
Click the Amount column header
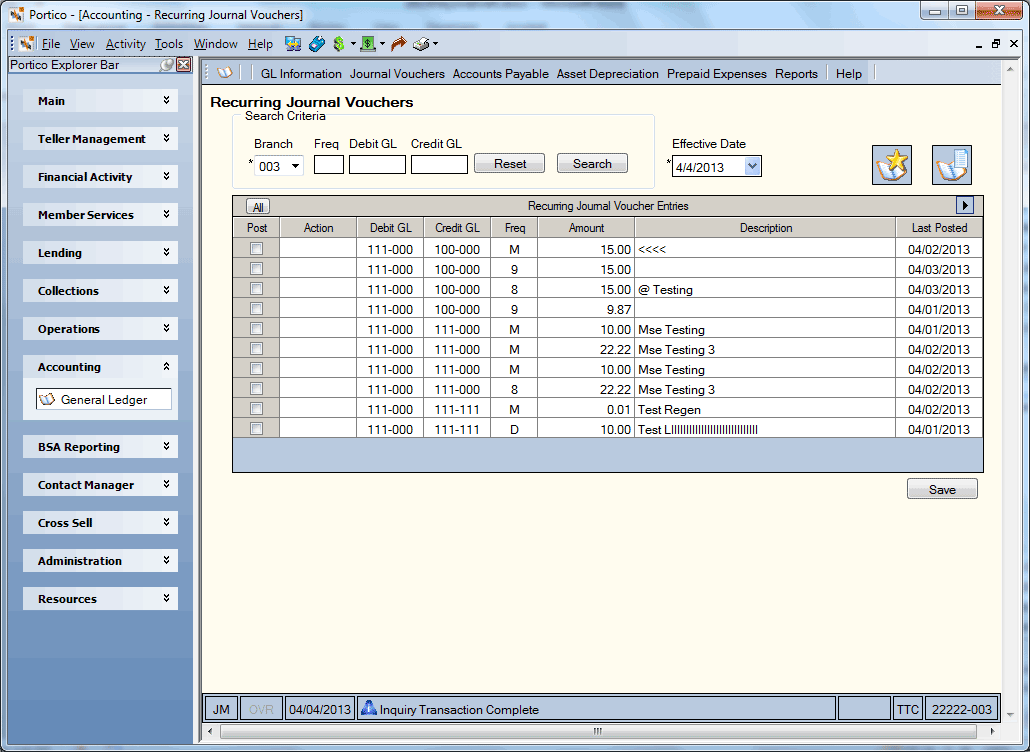tap(586, 228)
